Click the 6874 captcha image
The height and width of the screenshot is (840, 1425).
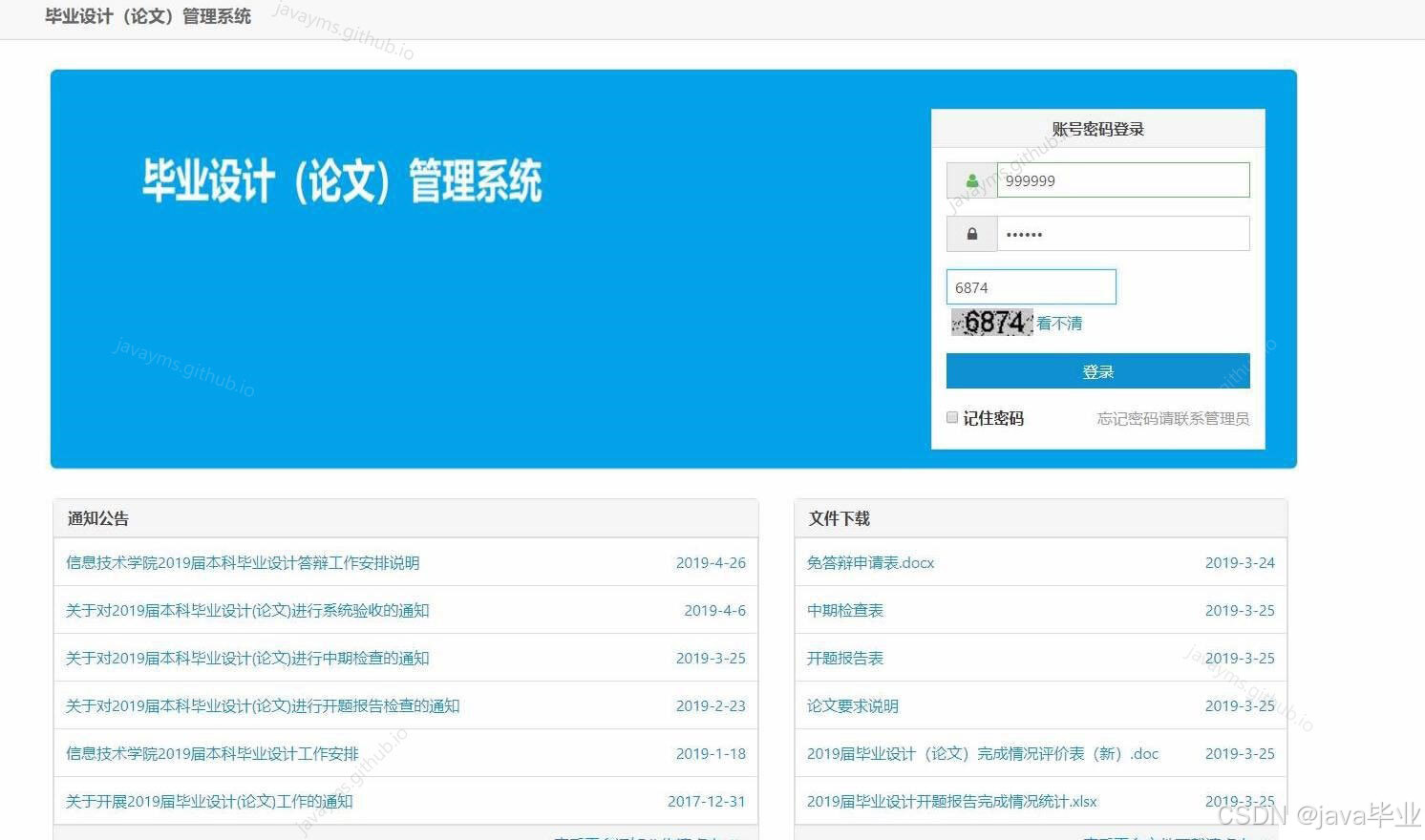point(992,323)
